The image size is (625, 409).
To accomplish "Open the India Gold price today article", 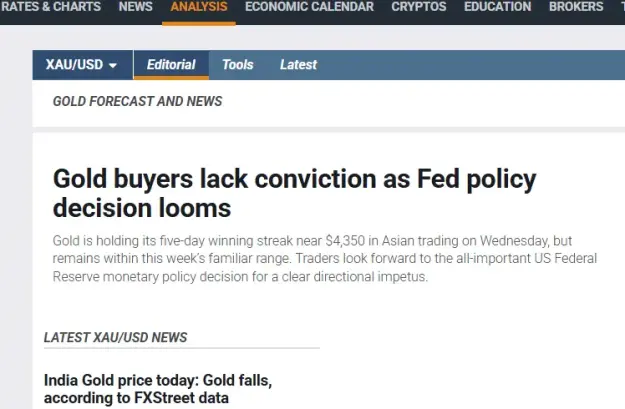I will point(158,389).
